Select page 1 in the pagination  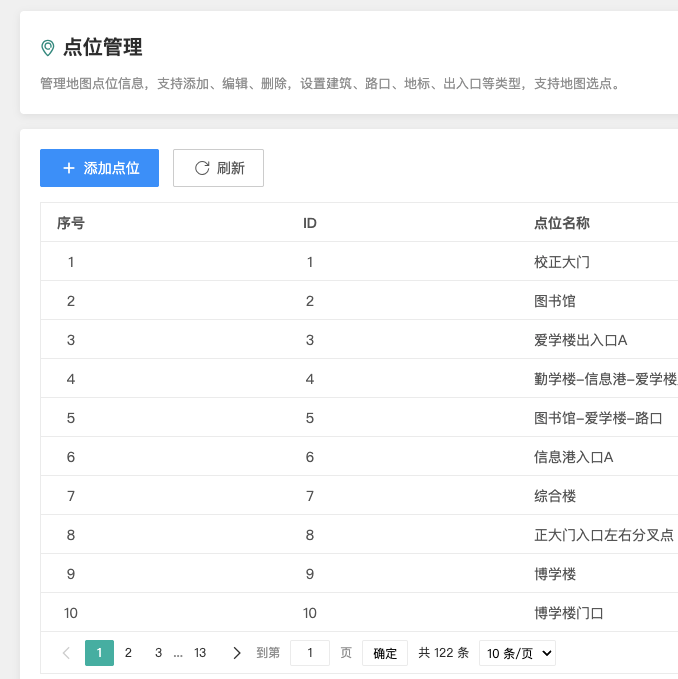(99, 653)
